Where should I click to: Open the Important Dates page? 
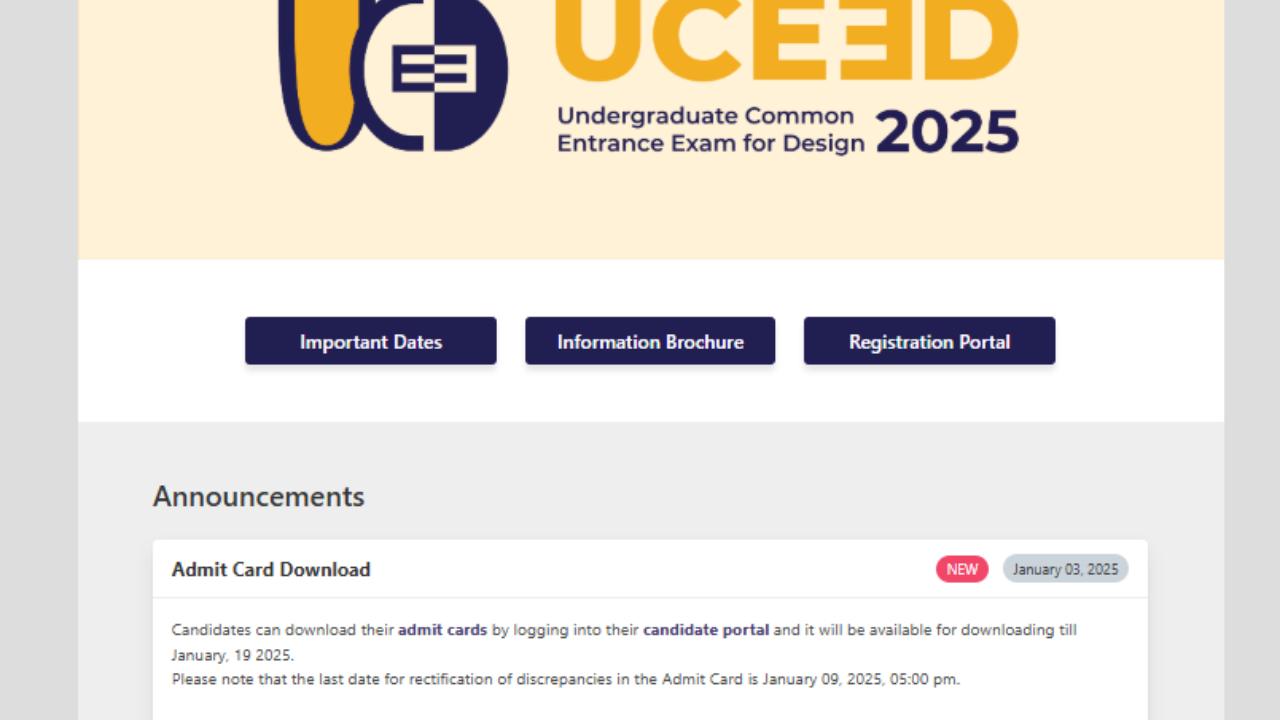coord(370,341)
